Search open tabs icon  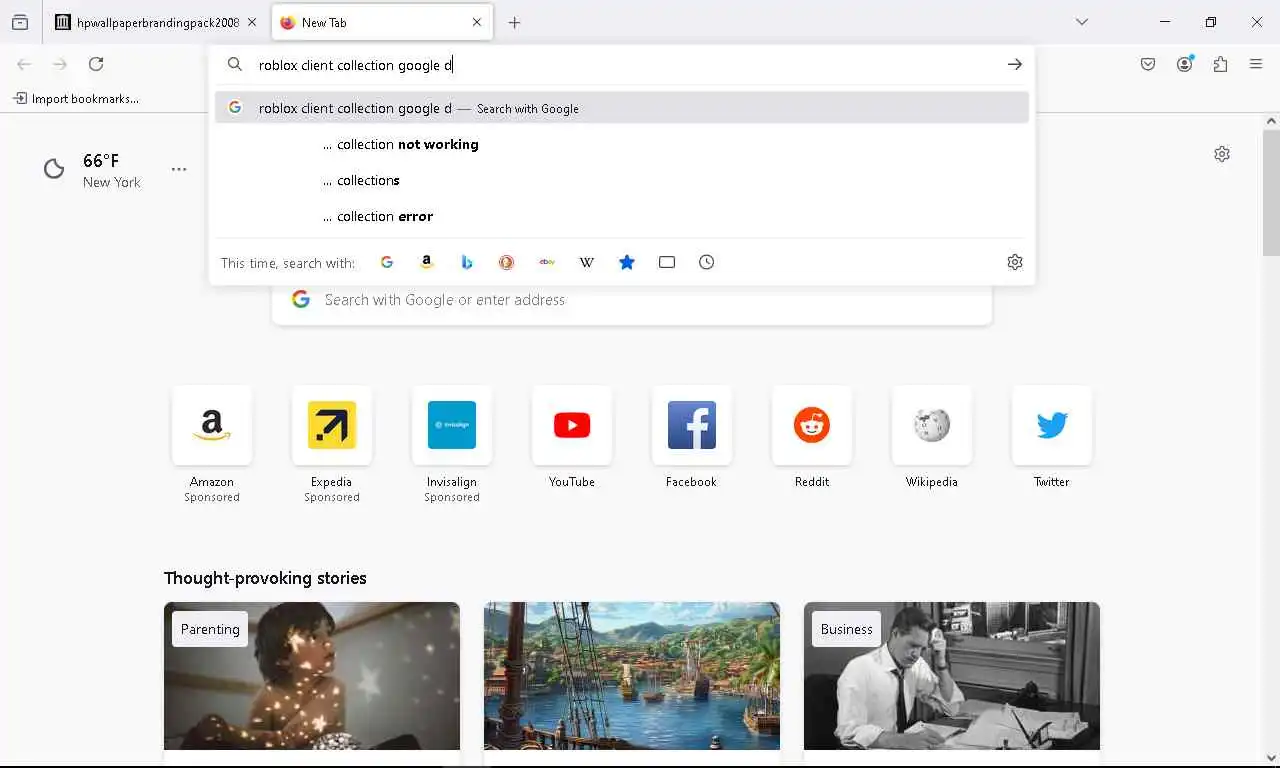tap(667, 262)
